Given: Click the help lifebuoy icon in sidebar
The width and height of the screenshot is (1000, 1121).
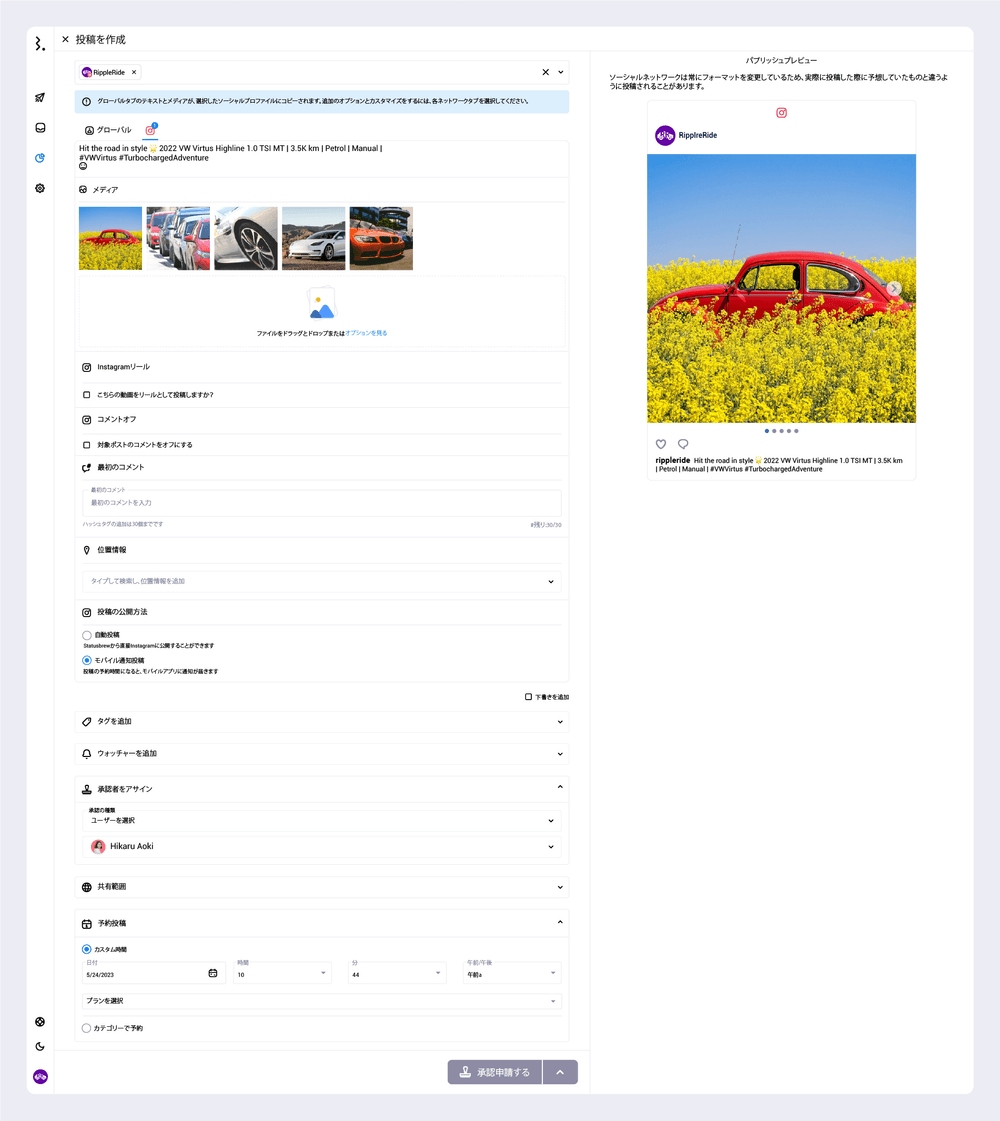Looking at the screenshot, I should click(40, 1022).
